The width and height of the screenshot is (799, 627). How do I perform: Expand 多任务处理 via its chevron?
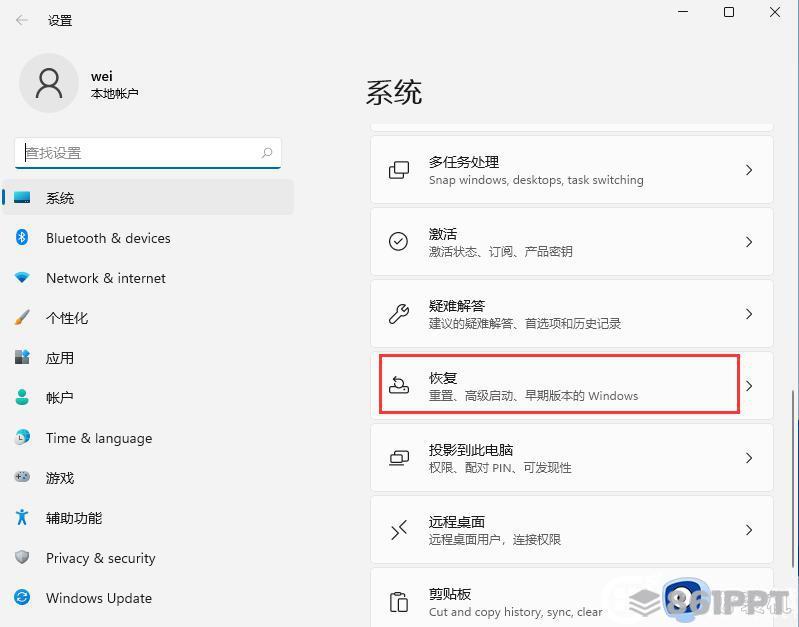(x=749, y=170)
